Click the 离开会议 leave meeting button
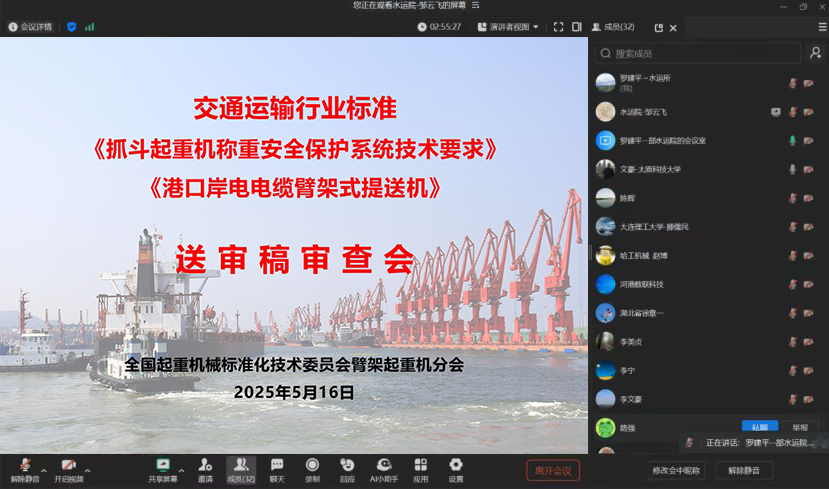 click(x=553, y=470)
